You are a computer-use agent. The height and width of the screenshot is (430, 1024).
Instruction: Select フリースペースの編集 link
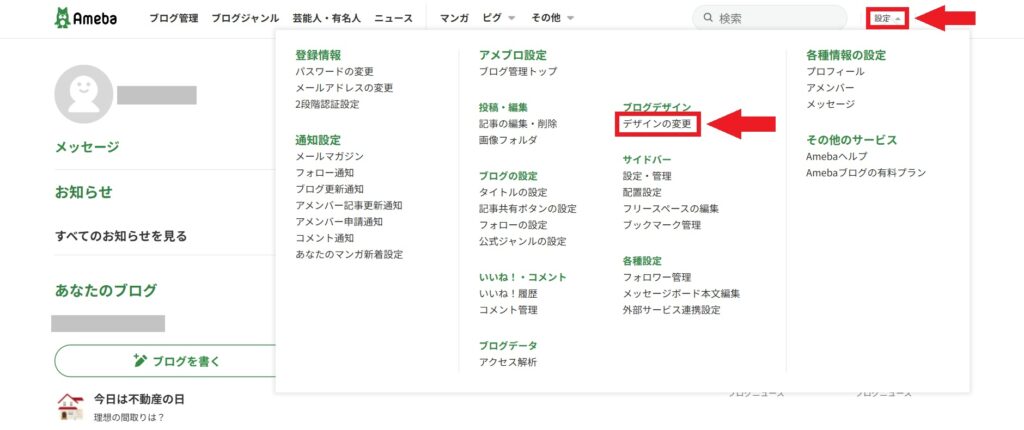click(670, 209)
